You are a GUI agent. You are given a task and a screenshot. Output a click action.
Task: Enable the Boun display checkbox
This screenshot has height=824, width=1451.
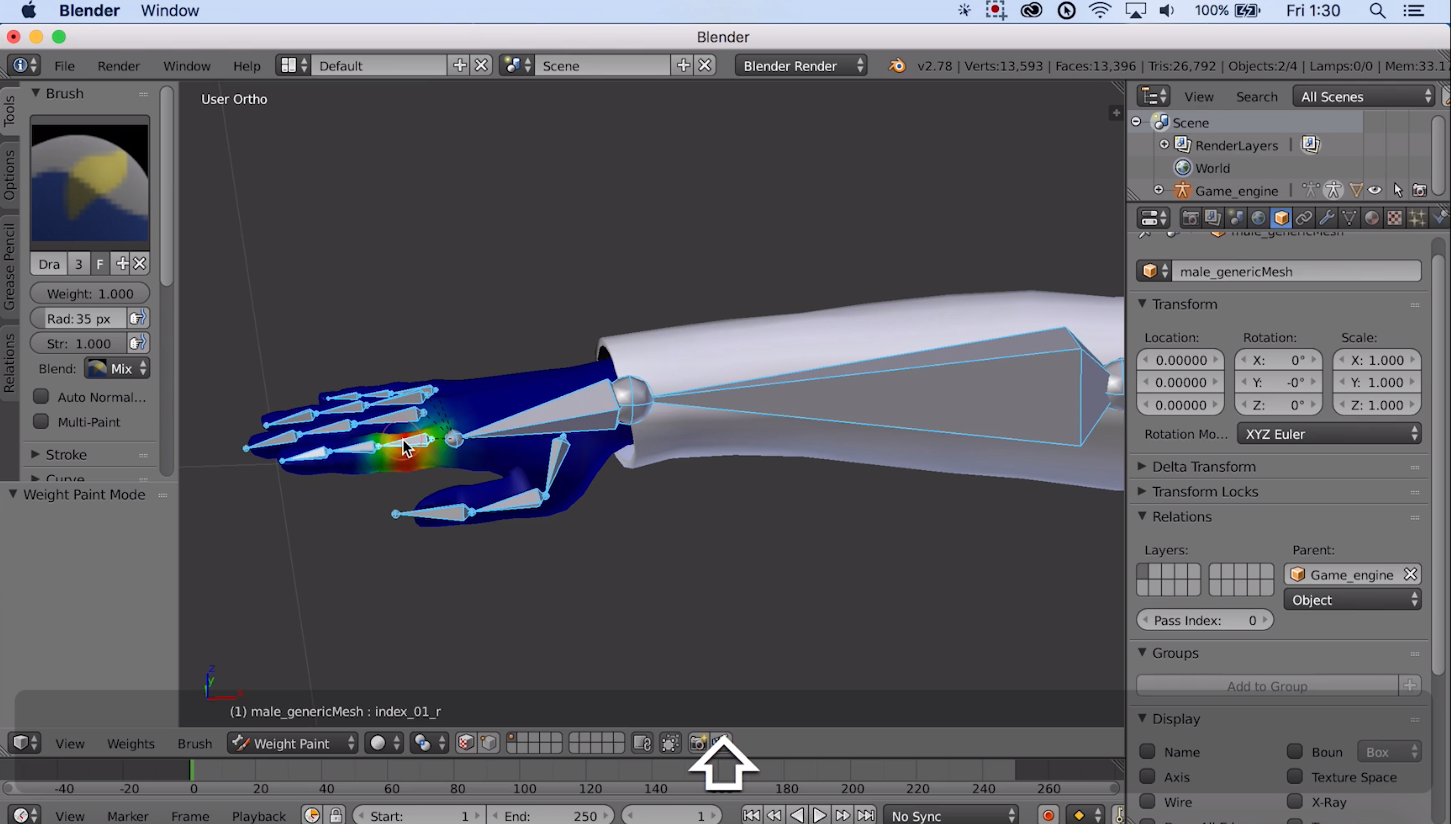pyautogui.click(x=1295, y=751)
